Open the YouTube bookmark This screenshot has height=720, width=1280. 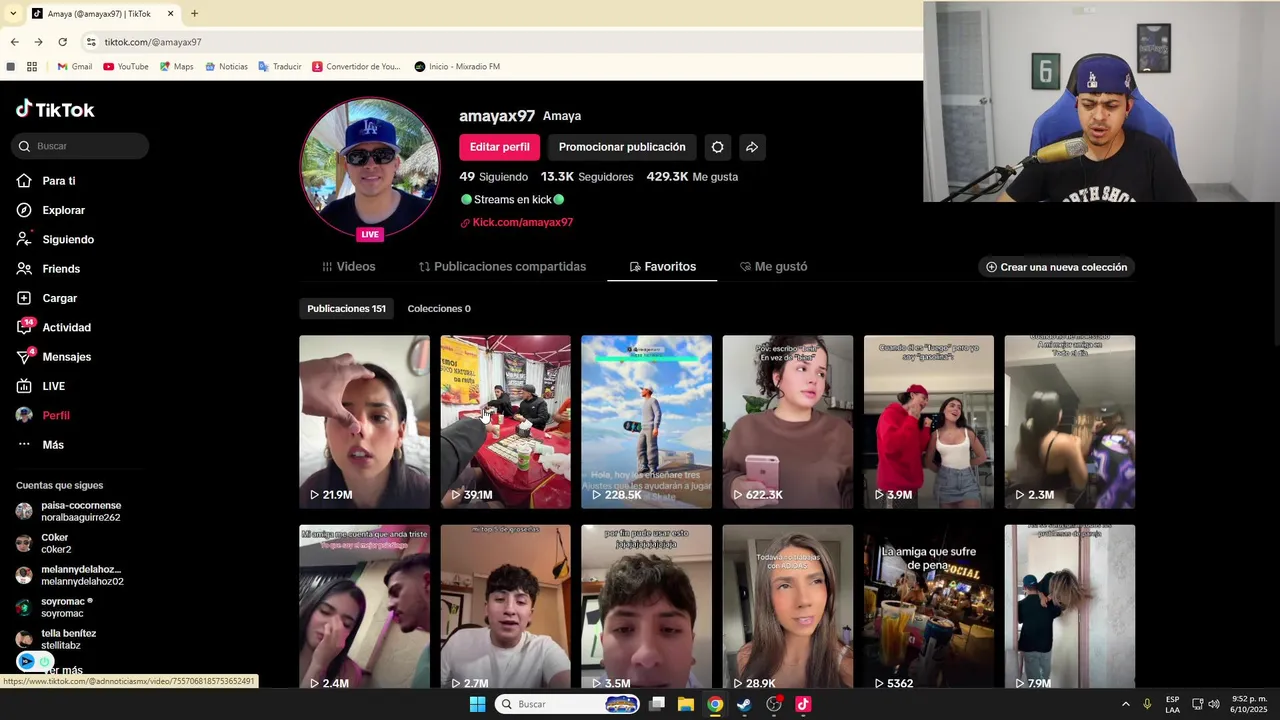pyautogui.click(x=126, y=67)
